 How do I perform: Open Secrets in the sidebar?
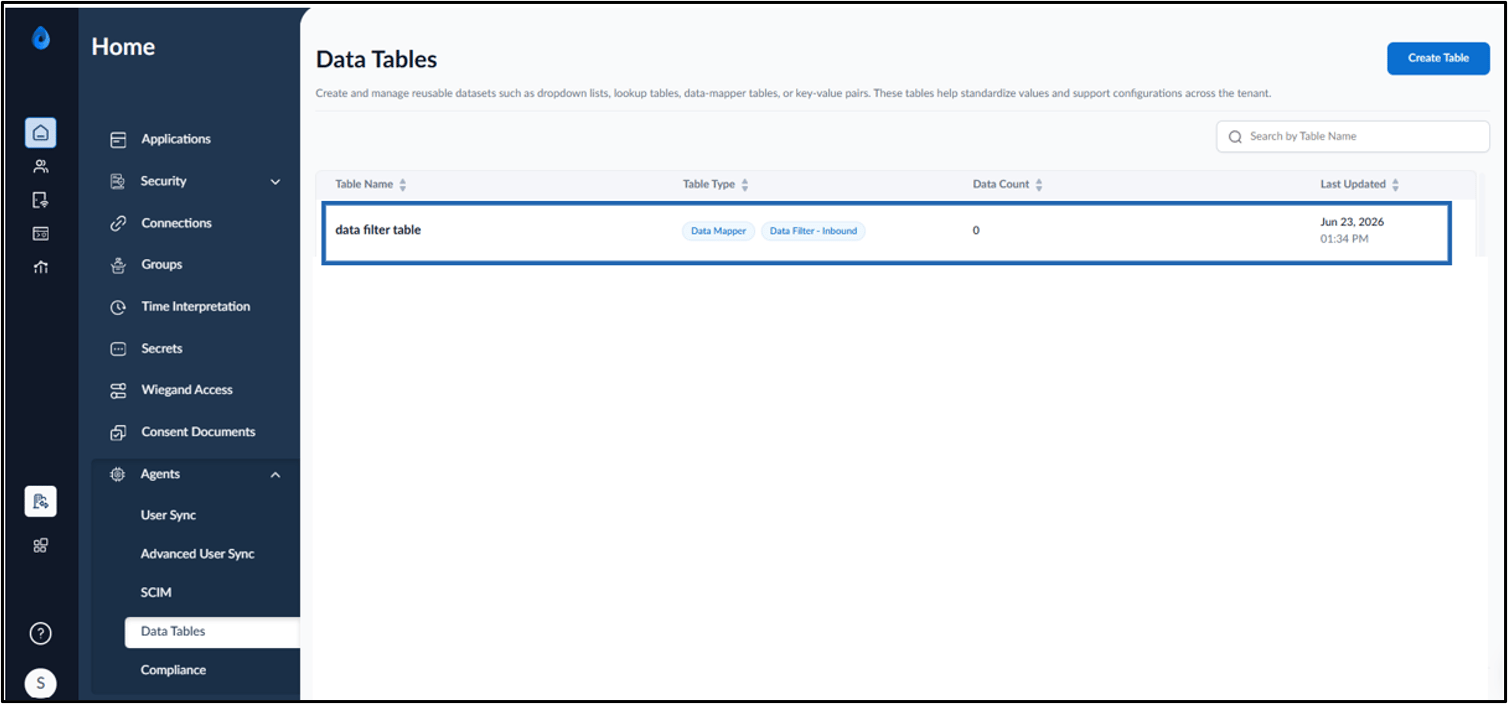[162, 349]
